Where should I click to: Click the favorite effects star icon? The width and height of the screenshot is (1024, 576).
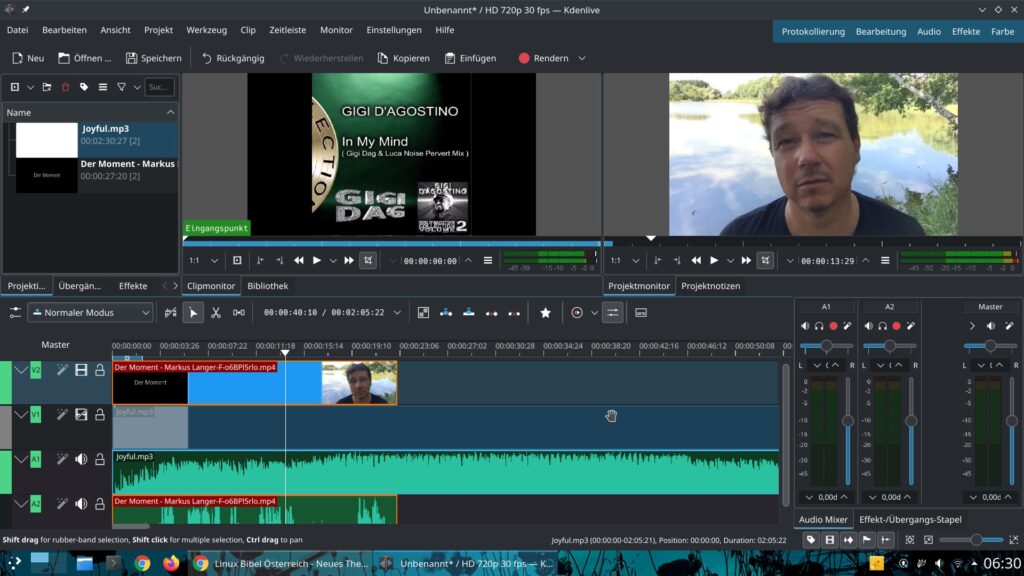(545, 313)
